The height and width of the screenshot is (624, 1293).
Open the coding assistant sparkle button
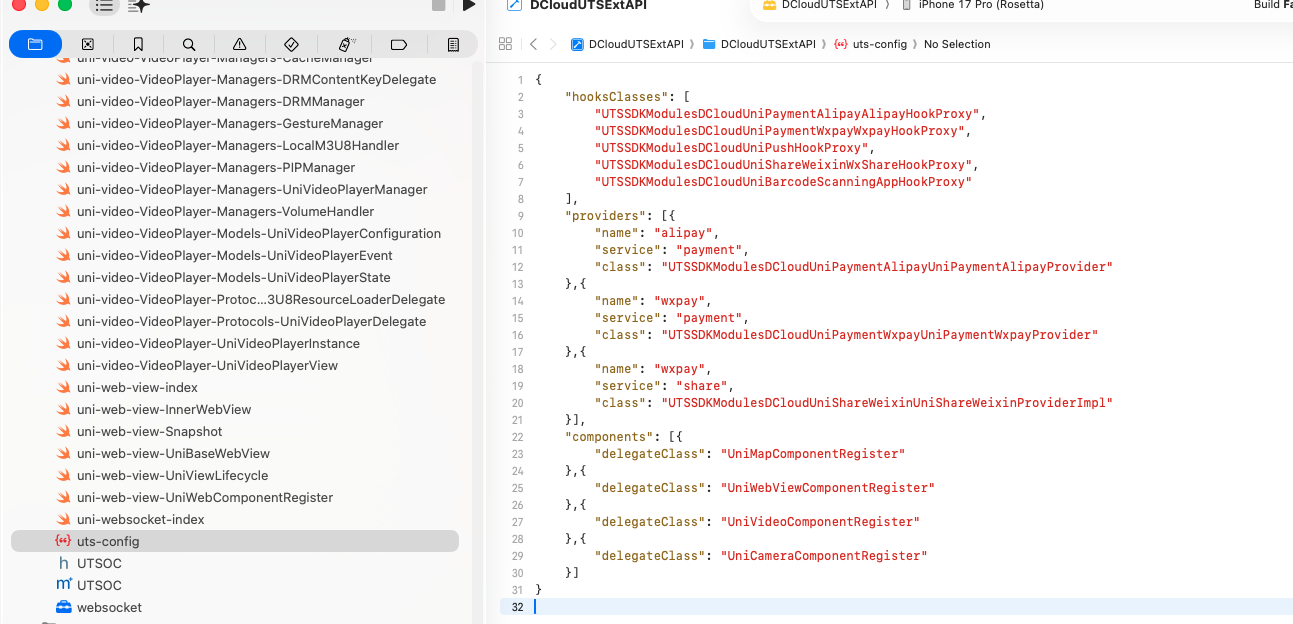pos(140,6)
